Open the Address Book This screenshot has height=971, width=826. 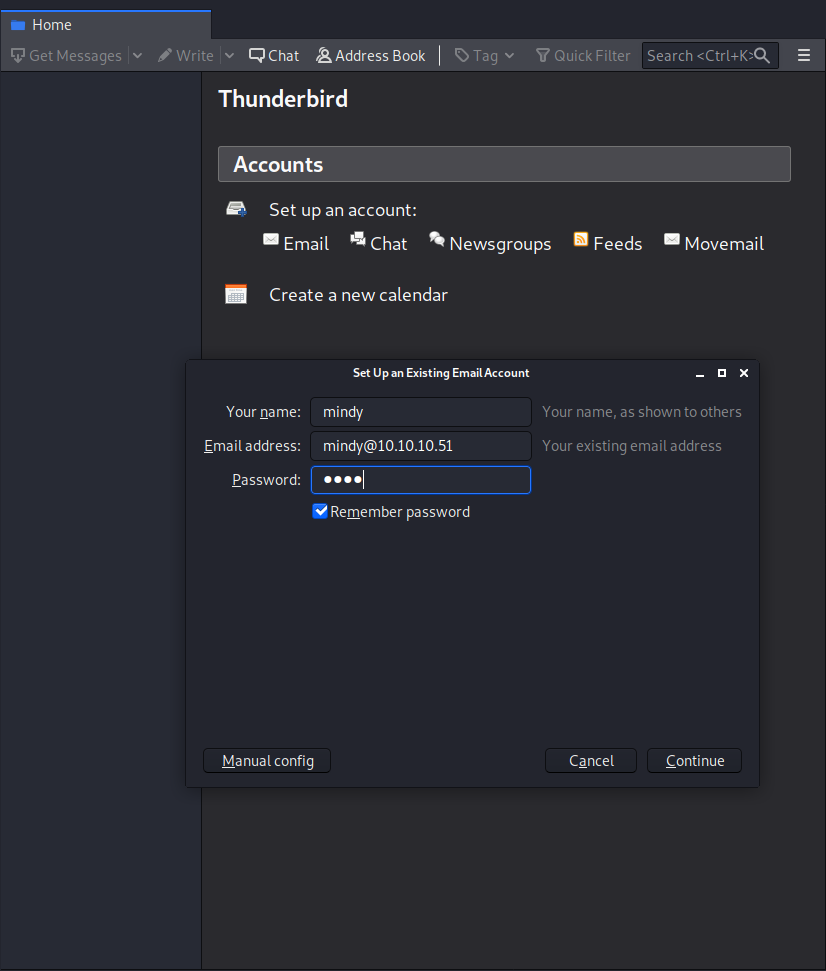371,56
